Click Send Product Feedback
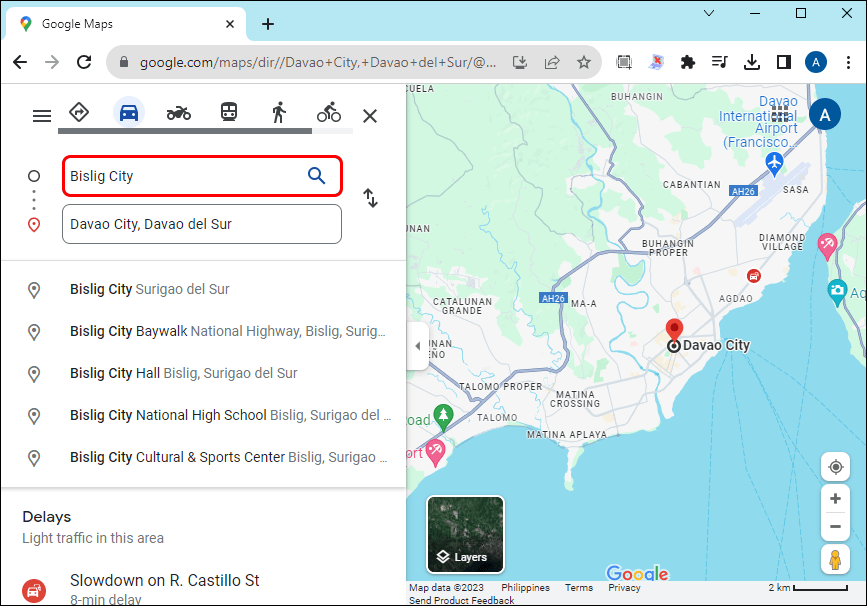The image size is (867, 606). pyautogui.click(x=461, y=600)
